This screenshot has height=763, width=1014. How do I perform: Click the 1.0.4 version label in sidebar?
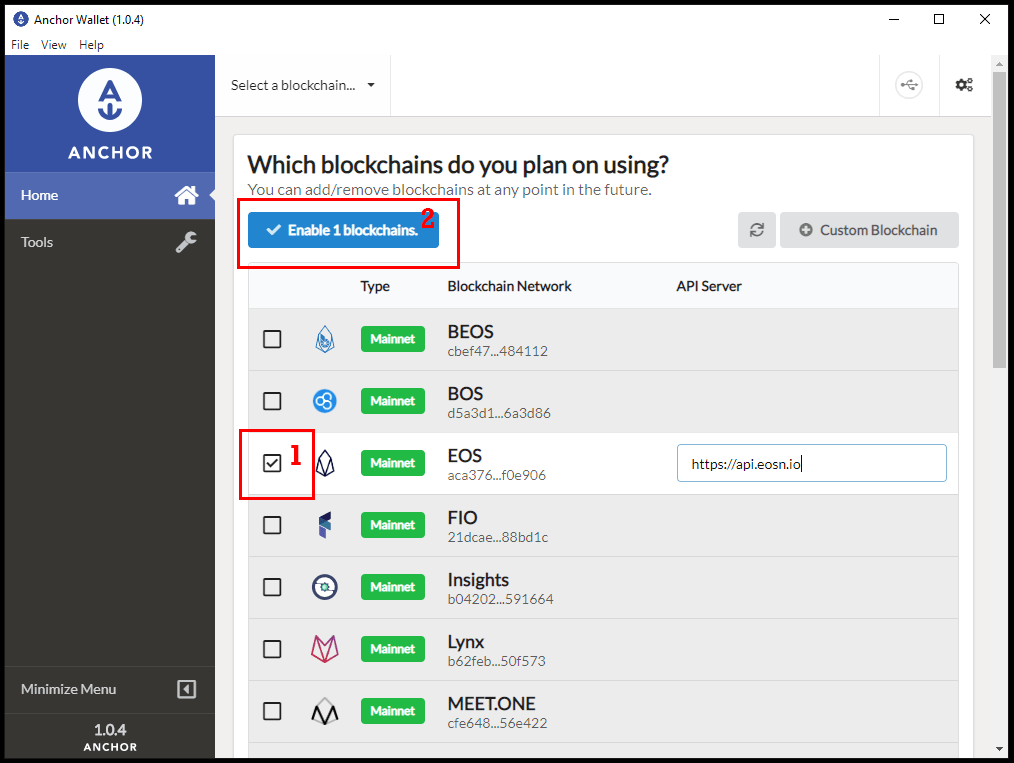coord(110,730)
